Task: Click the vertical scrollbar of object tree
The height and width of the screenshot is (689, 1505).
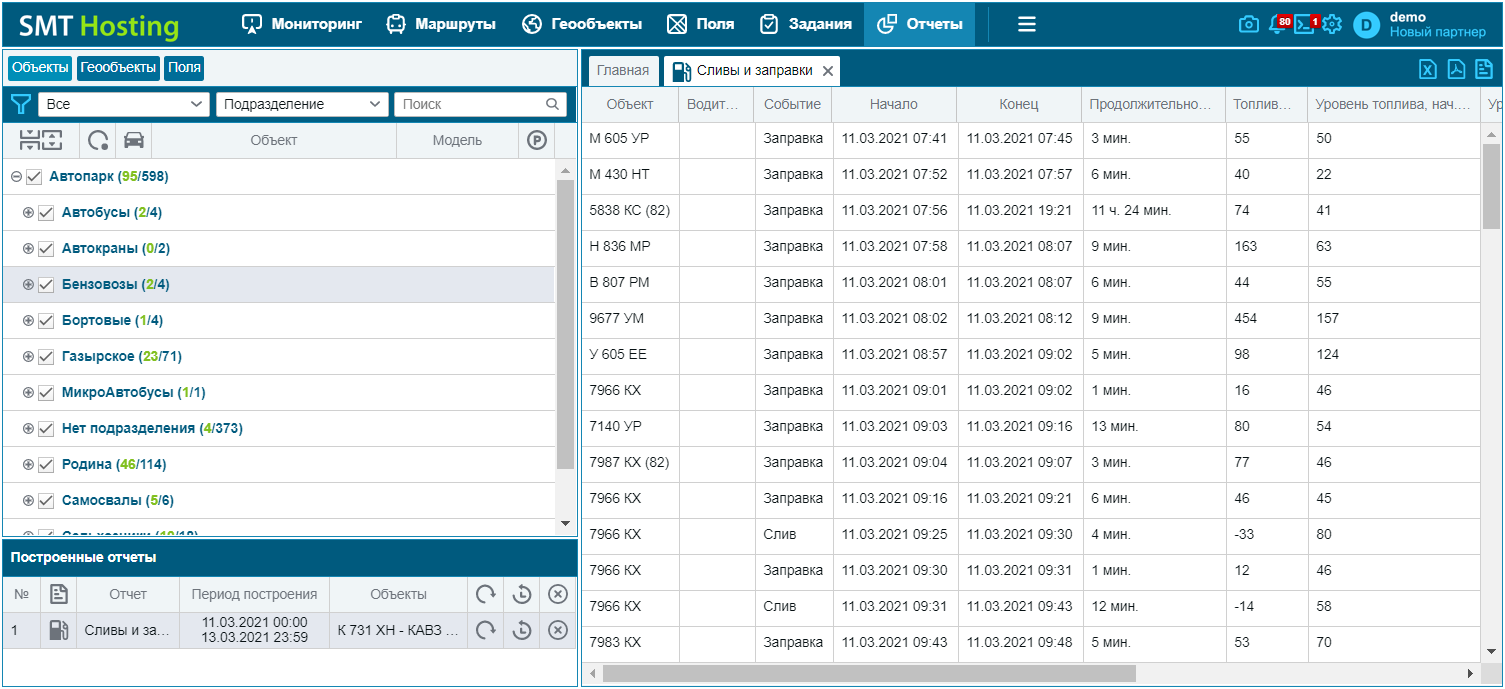Action: click(565, 325)
